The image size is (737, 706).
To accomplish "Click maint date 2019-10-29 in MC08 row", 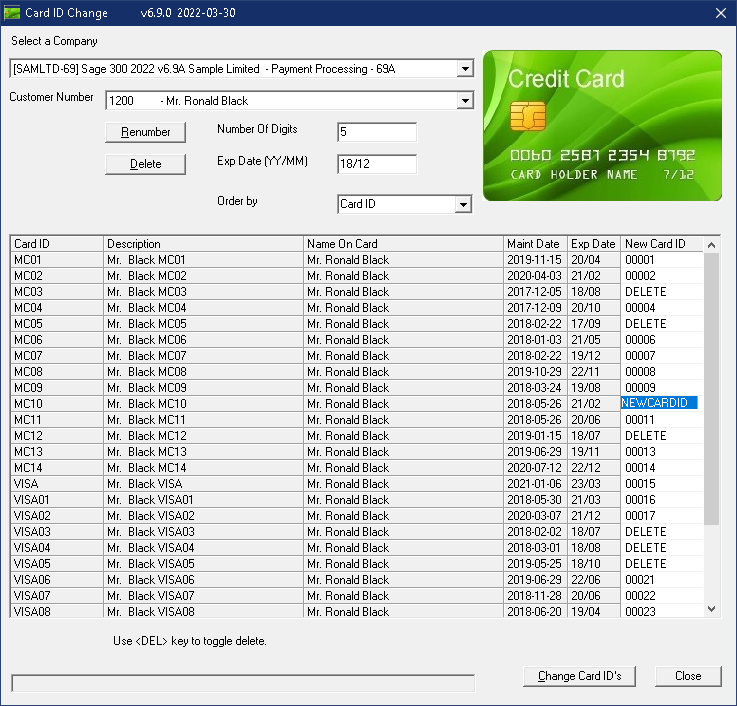I will (534, 372).
